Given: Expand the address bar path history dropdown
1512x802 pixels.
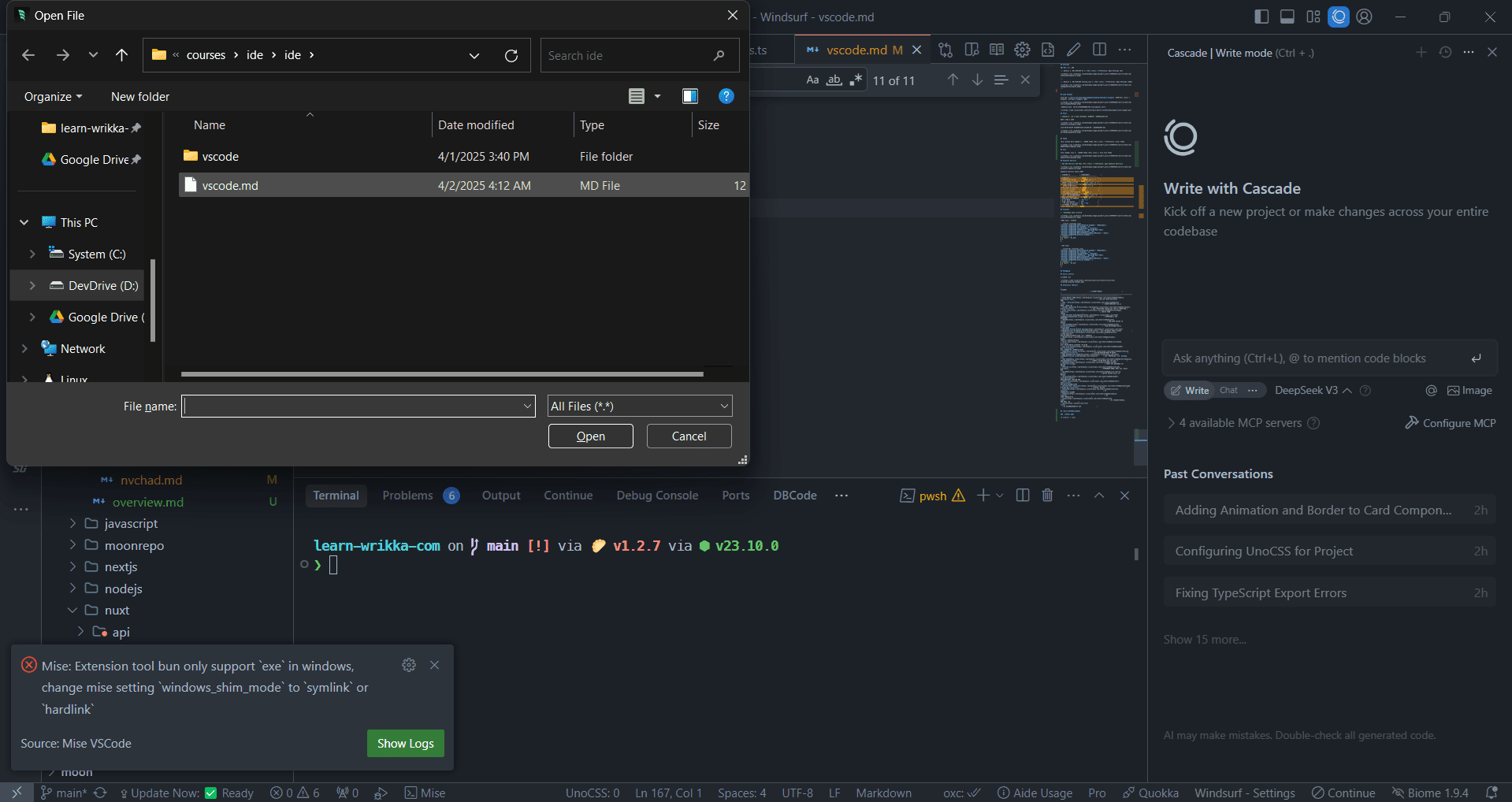Looking at the screenshot, I should (474, 55).
